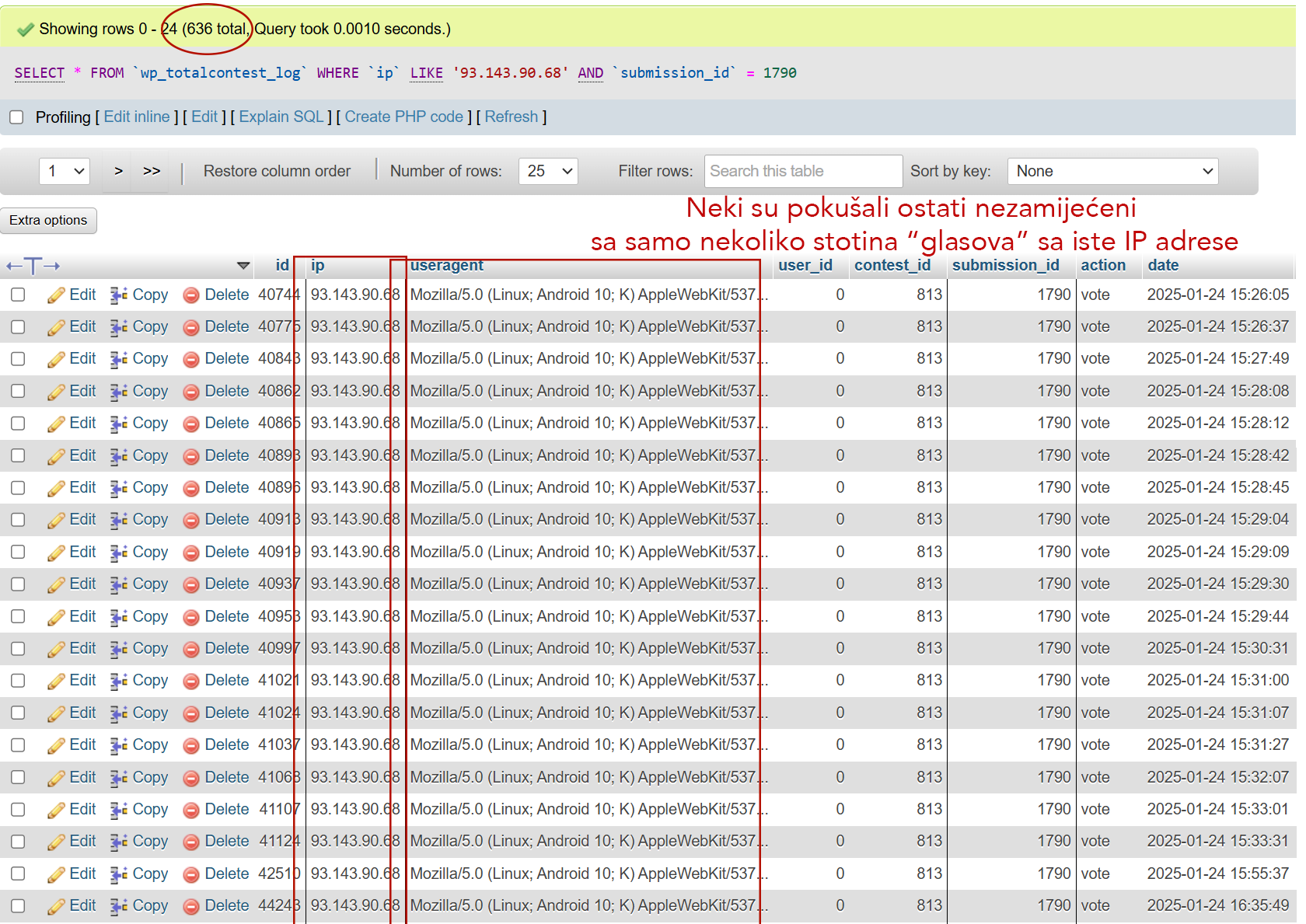This screenshot has width=1306, height=924.
Task: Enable the Profiling checkbox
Action: (x=16, y=117)
